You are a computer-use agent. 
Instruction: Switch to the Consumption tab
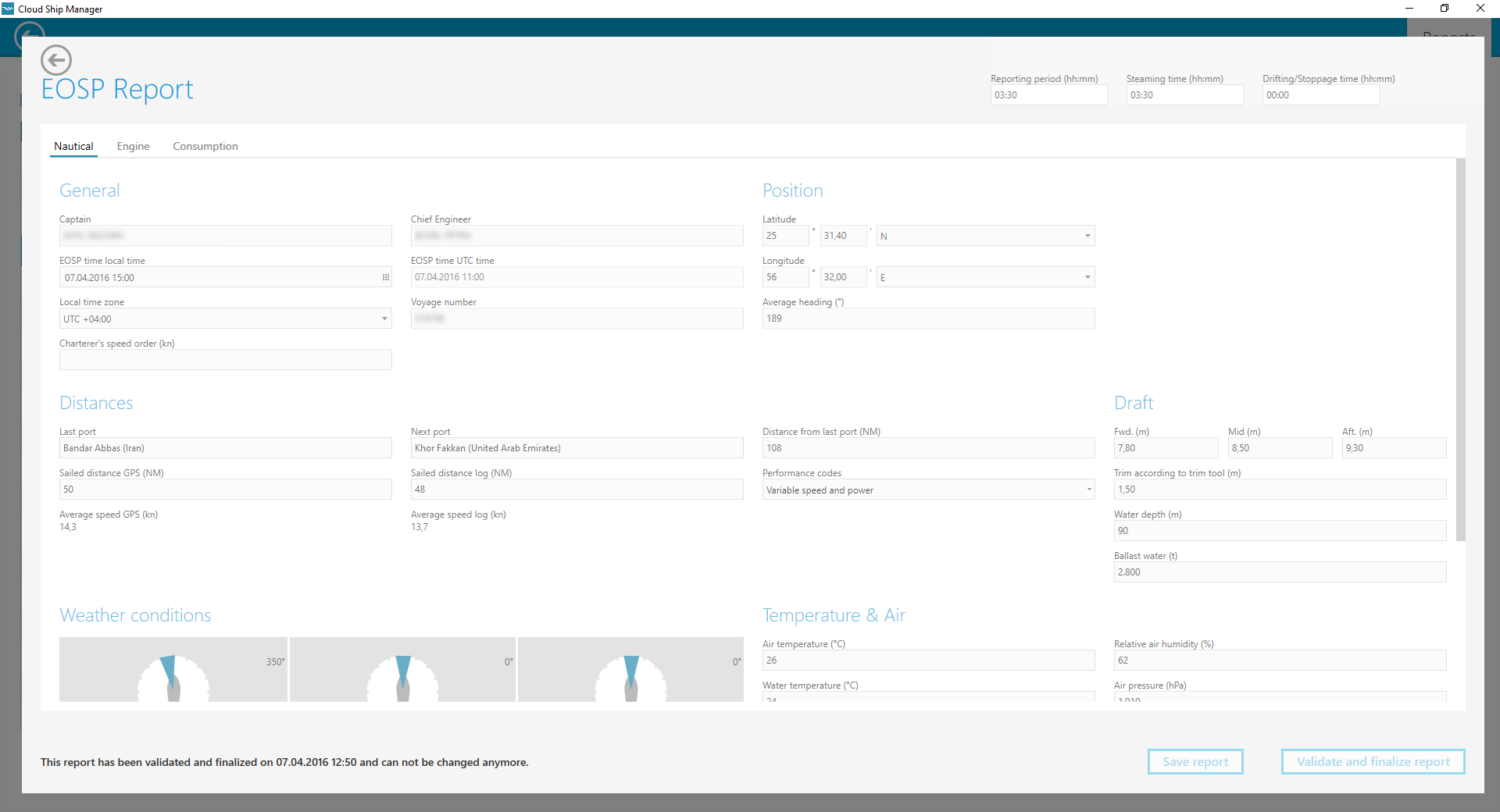[205, 146]
